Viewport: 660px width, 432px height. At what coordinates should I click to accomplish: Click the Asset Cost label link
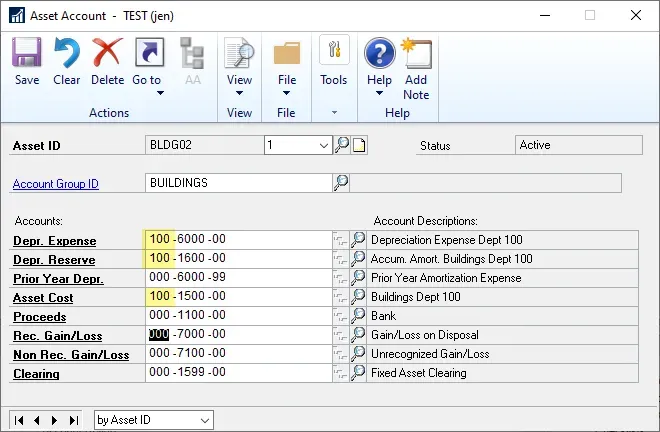(43, 298)
